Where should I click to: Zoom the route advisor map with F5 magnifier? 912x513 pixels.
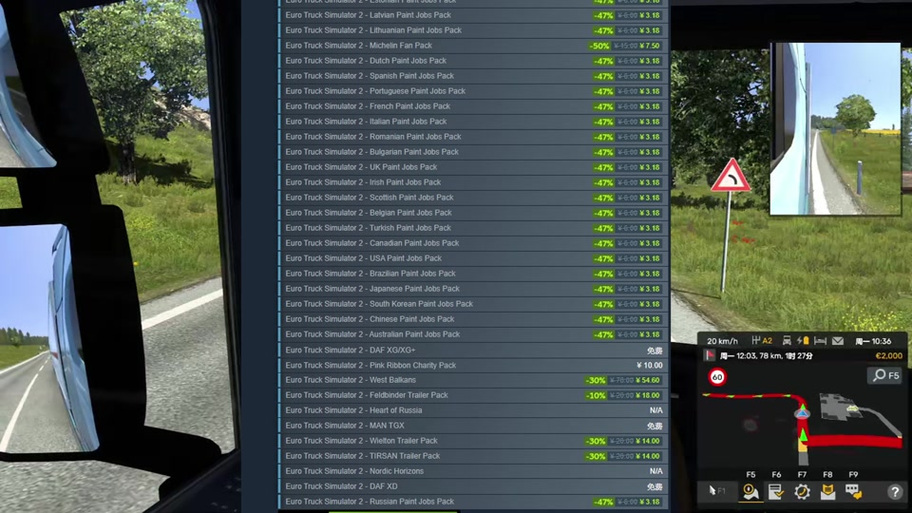[x=886, y=375]
